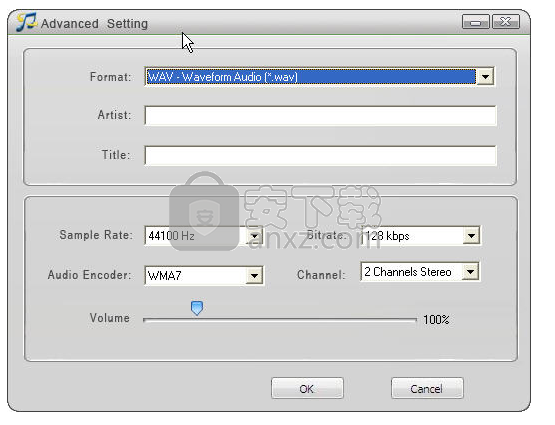
Task: Click the Artist text field
Action: tap(320, 116)
